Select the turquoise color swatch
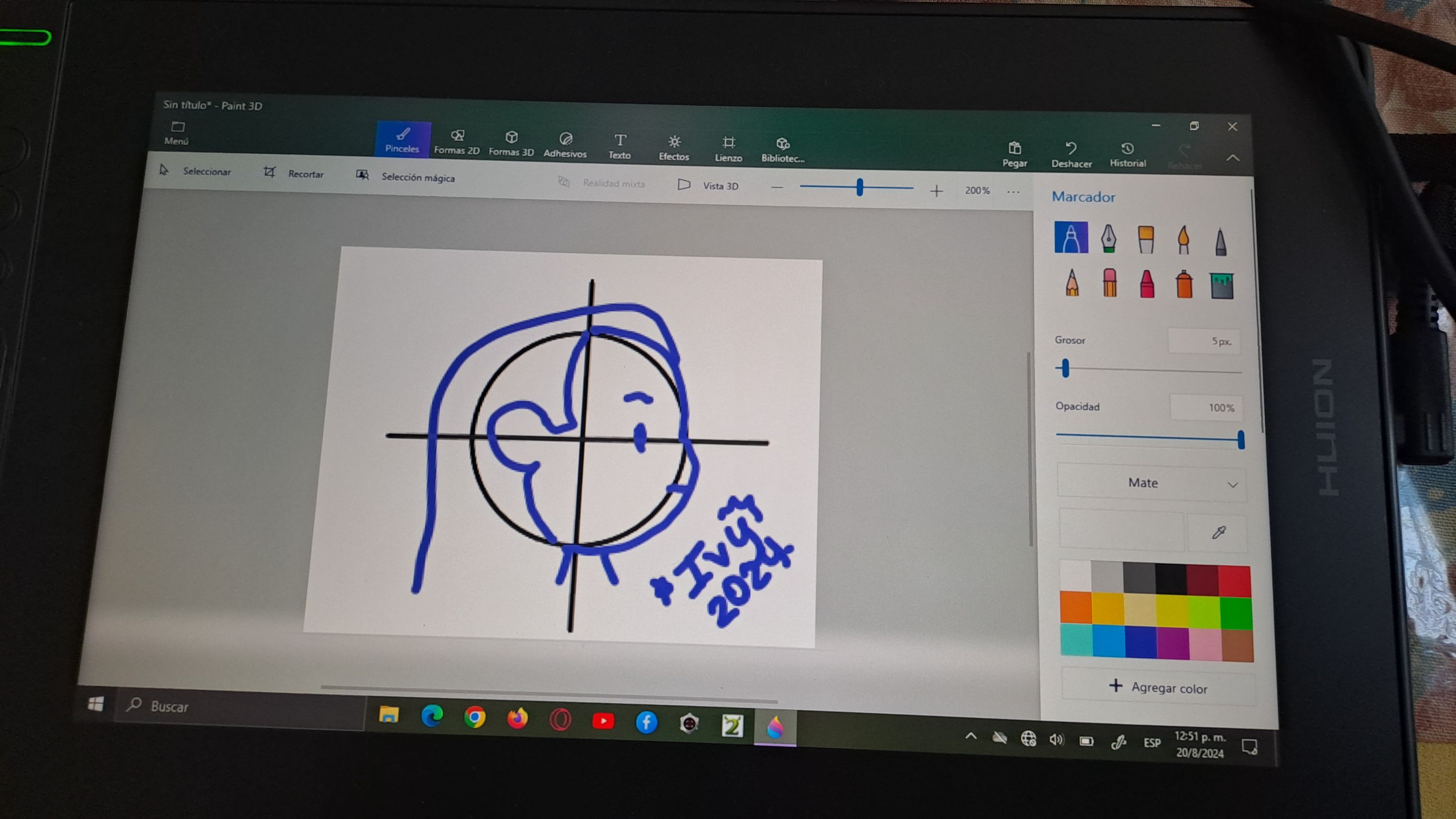 click(1076, 639)
